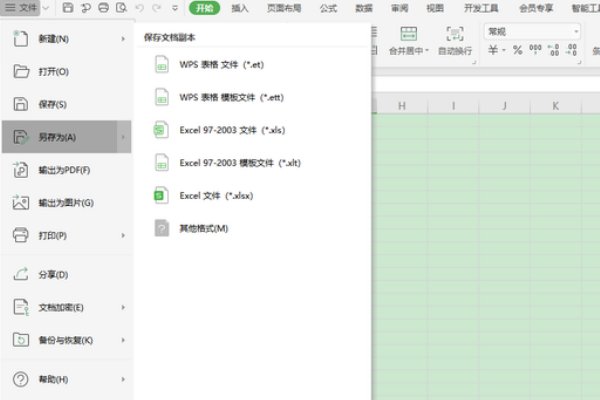Click the undo arrow icon
This screenshot has width=600, height=400.
[139, 8]
